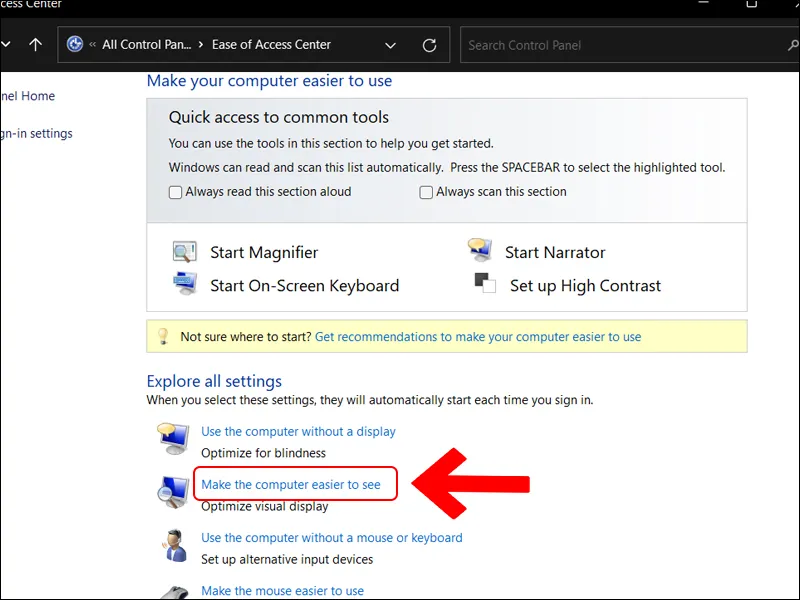Enable Always scan this section
800x600 pixels.
tap(427, 192)
